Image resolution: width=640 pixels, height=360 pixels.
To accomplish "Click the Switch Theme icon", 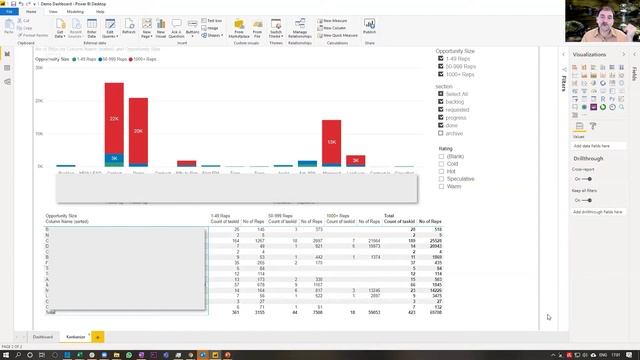I will point(276,29).
